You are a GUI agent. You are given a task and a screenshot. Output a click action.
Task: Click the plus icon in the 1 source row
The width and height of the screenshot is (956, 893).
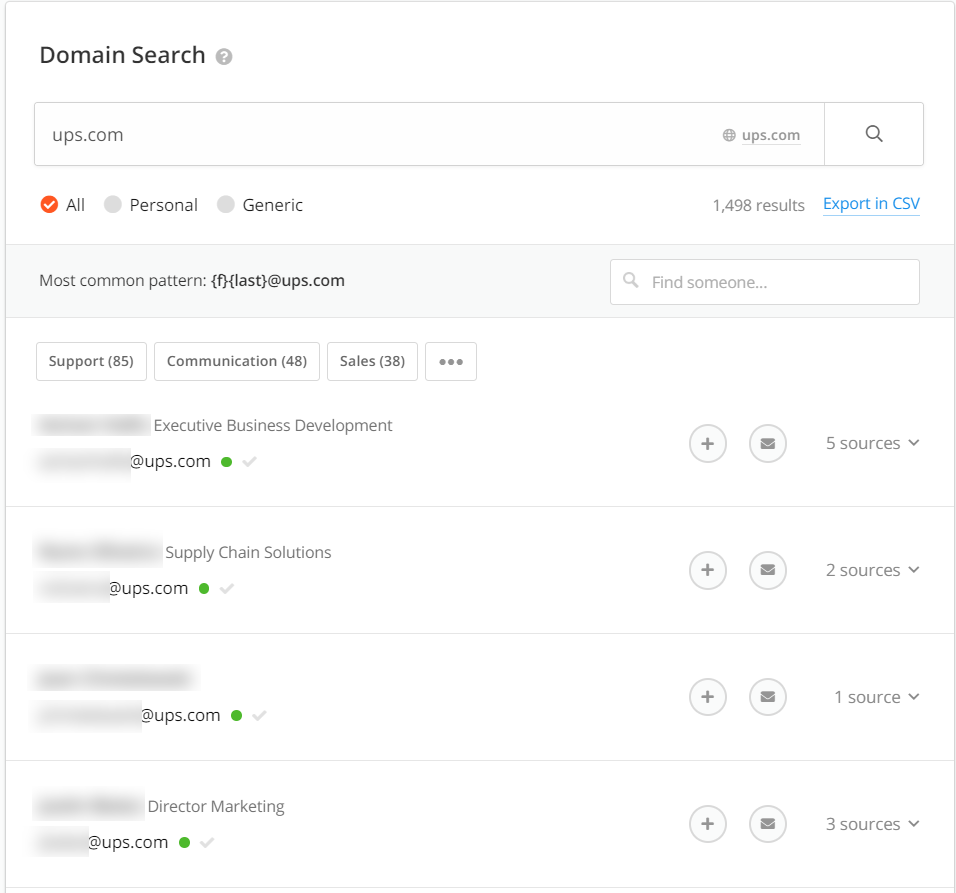[x=707, y=697]
